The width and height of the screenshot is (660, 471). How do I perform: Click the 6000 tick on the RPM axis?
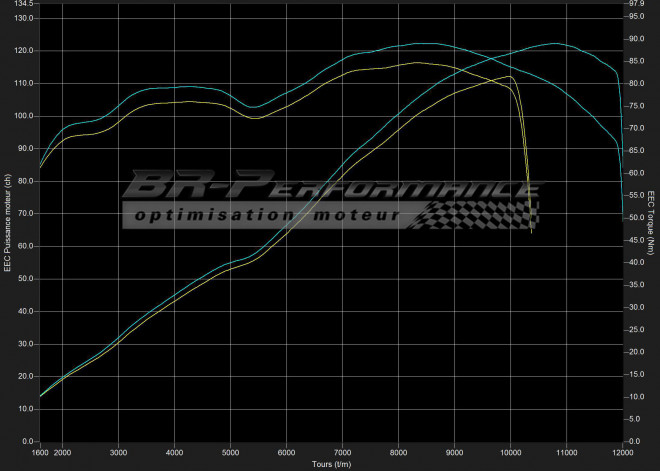286,452
